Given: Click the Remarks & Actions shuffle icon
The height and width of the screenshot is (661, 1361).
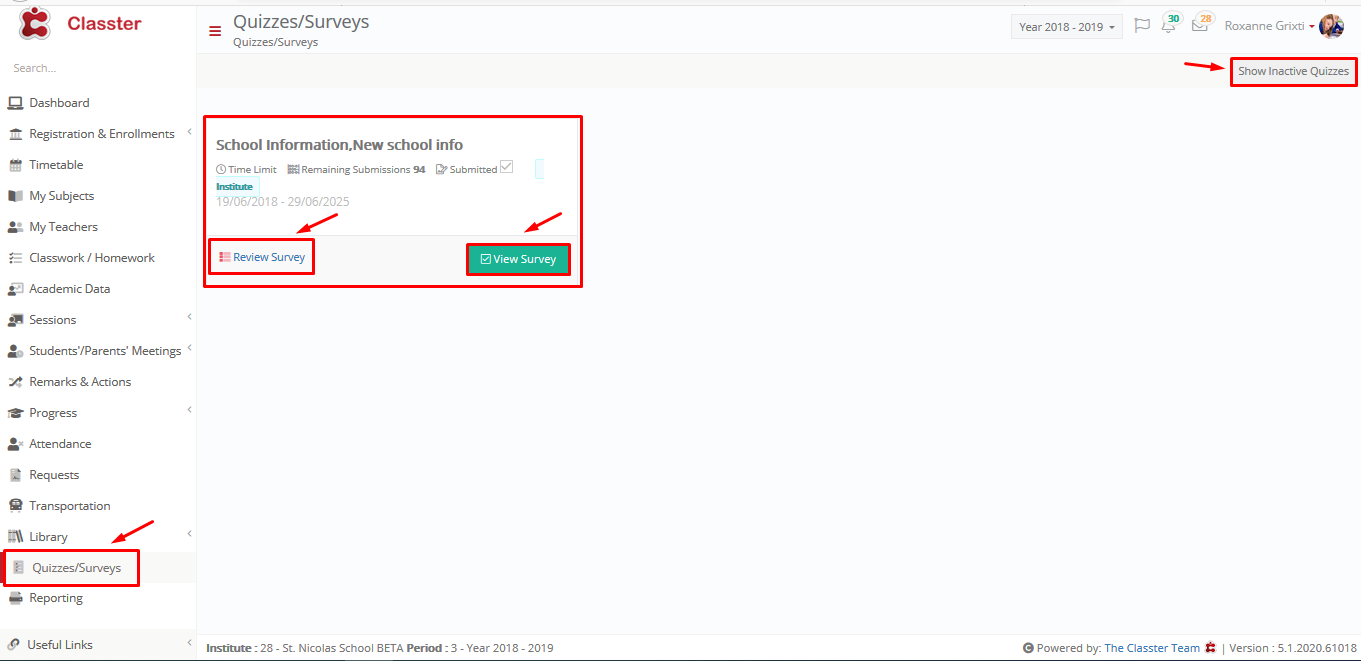Looking at the screenshot, I should point(15,382).
